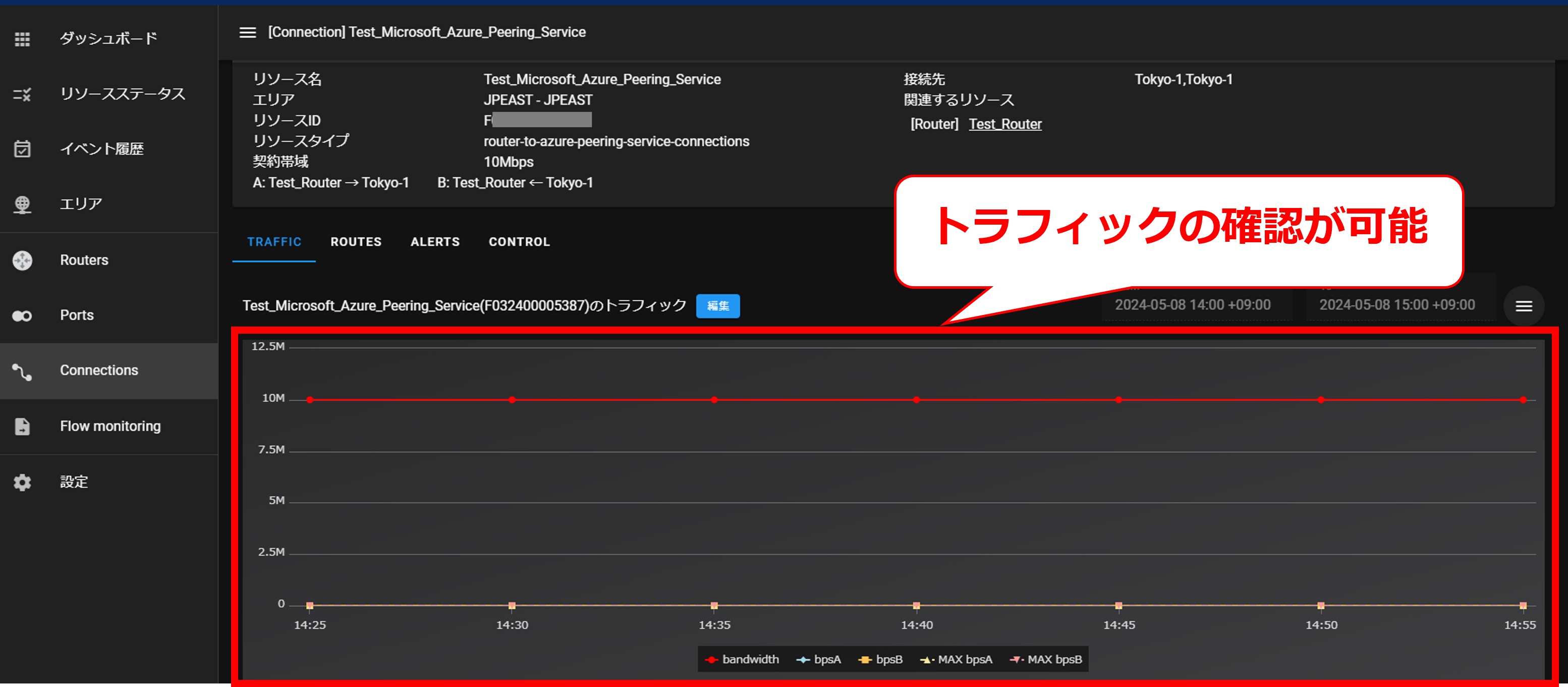Open settings gear icon in sidebar
The image size is (1568, 687).
(23, 483)
